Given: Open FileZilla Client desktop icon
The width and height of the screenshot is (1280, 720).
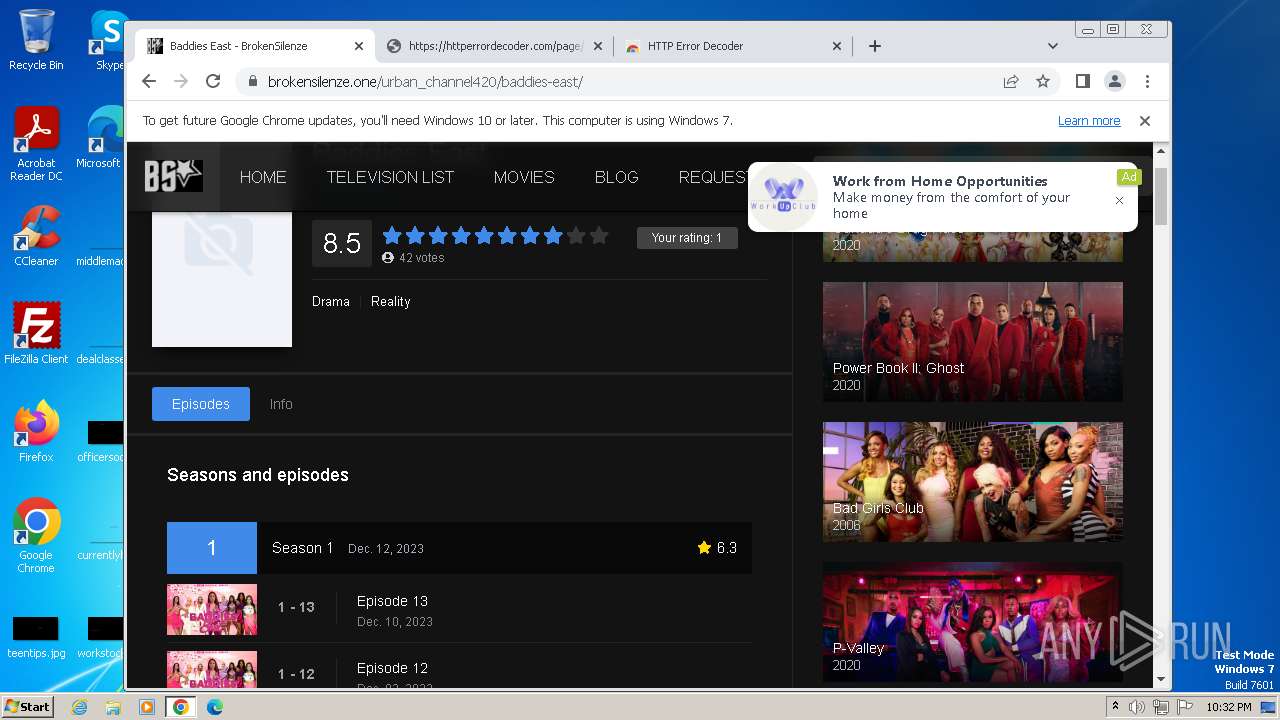Looking at the screenshot, I should 36,333.
